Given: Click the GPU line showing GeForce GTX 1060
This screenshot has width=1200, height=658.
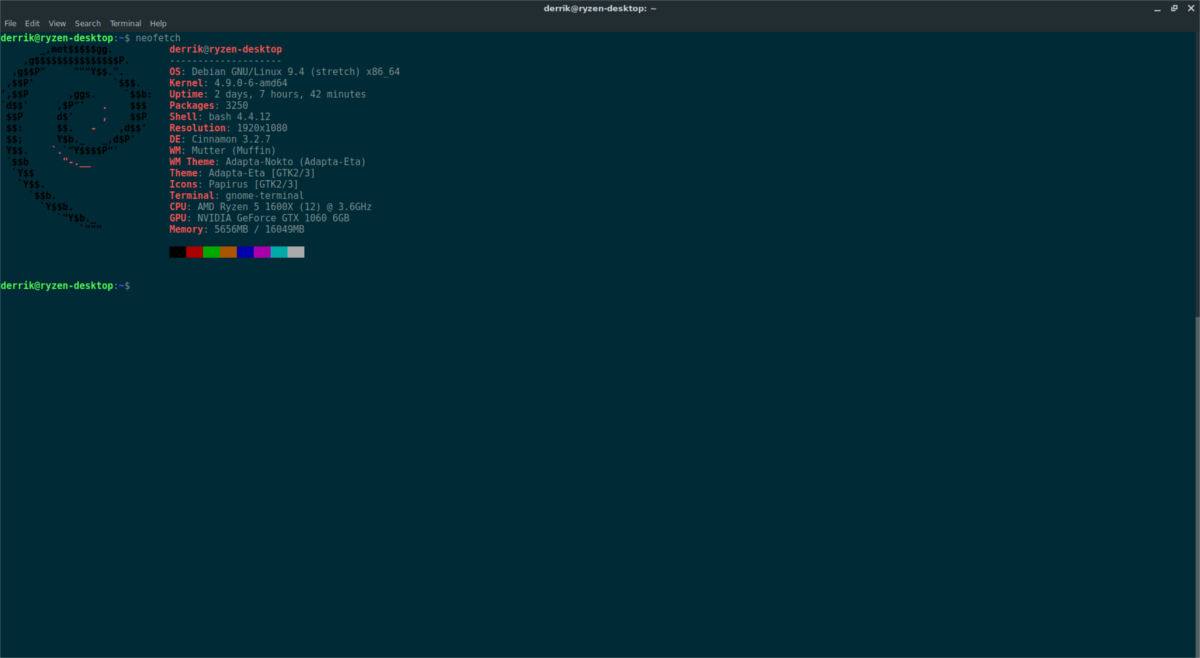Looking at the screenshot, I should tap(260, 218).
